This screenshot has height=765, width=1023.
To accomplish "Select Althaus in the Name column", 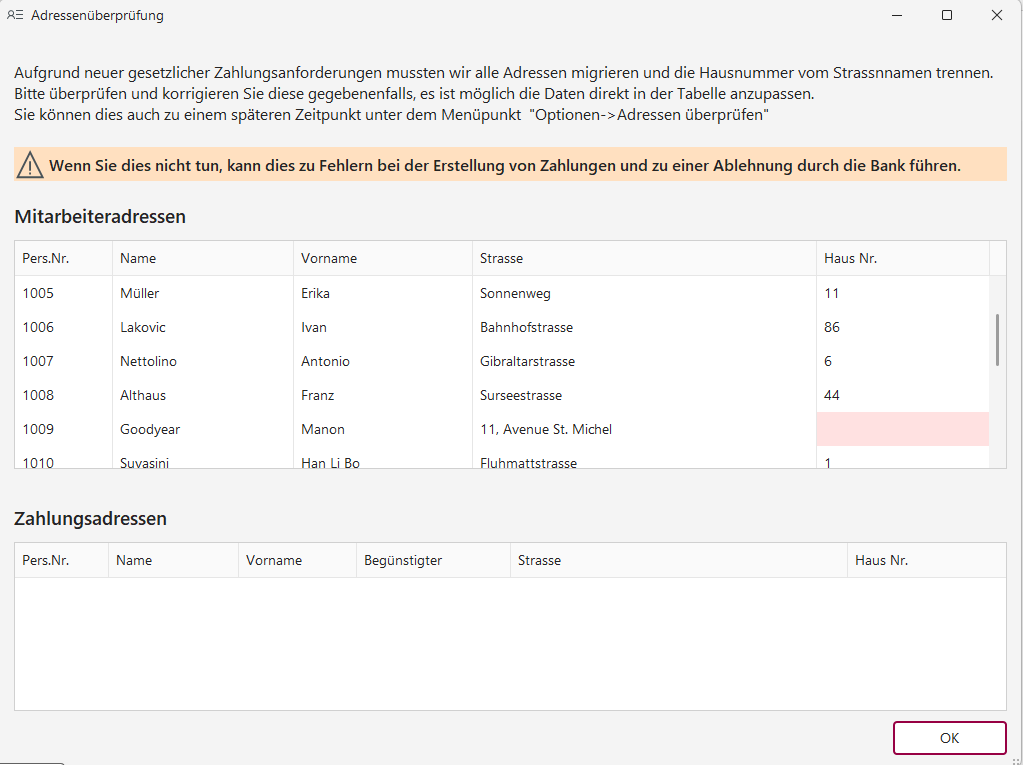I will point(143,395).
